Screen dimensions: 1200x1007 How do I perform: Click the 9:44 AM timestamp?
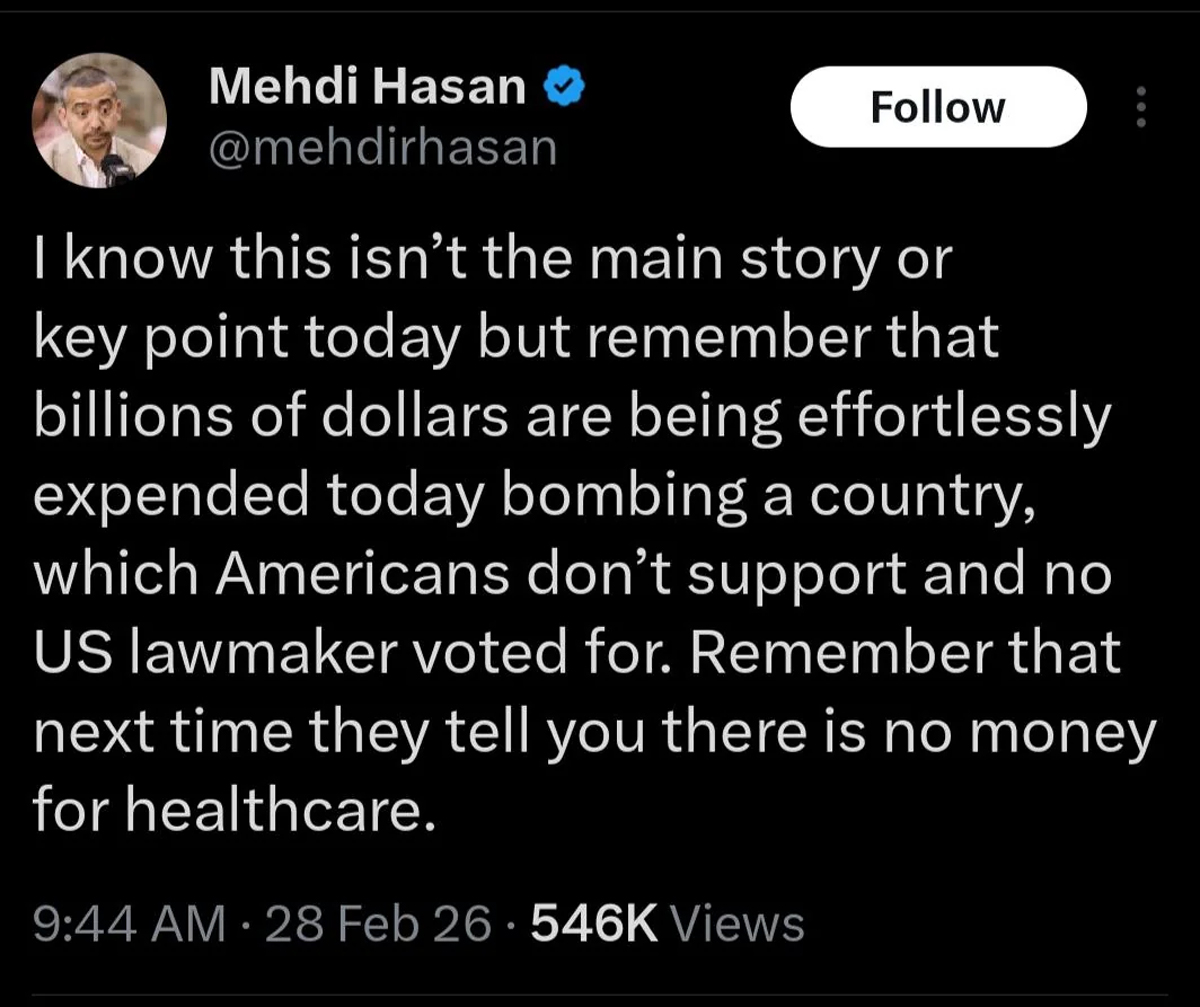click(129, 923)
